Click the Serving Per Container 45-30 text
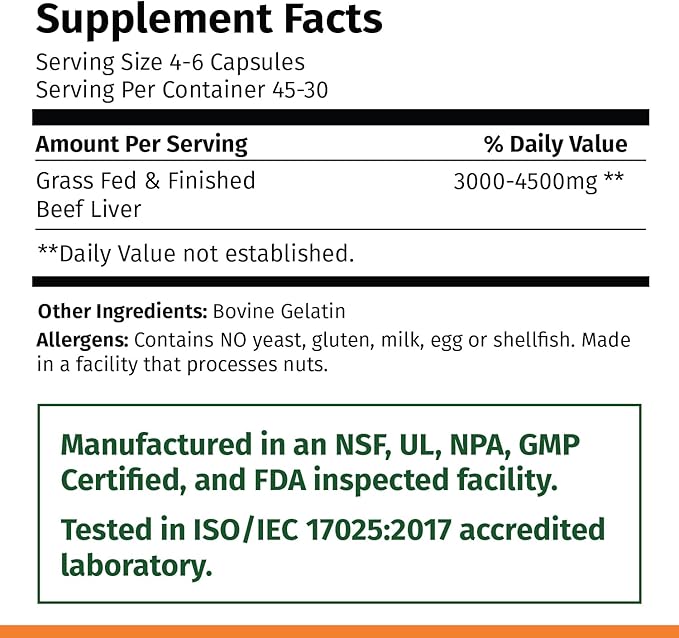Viewport: 679px width, 638px height. pos(181,88)
